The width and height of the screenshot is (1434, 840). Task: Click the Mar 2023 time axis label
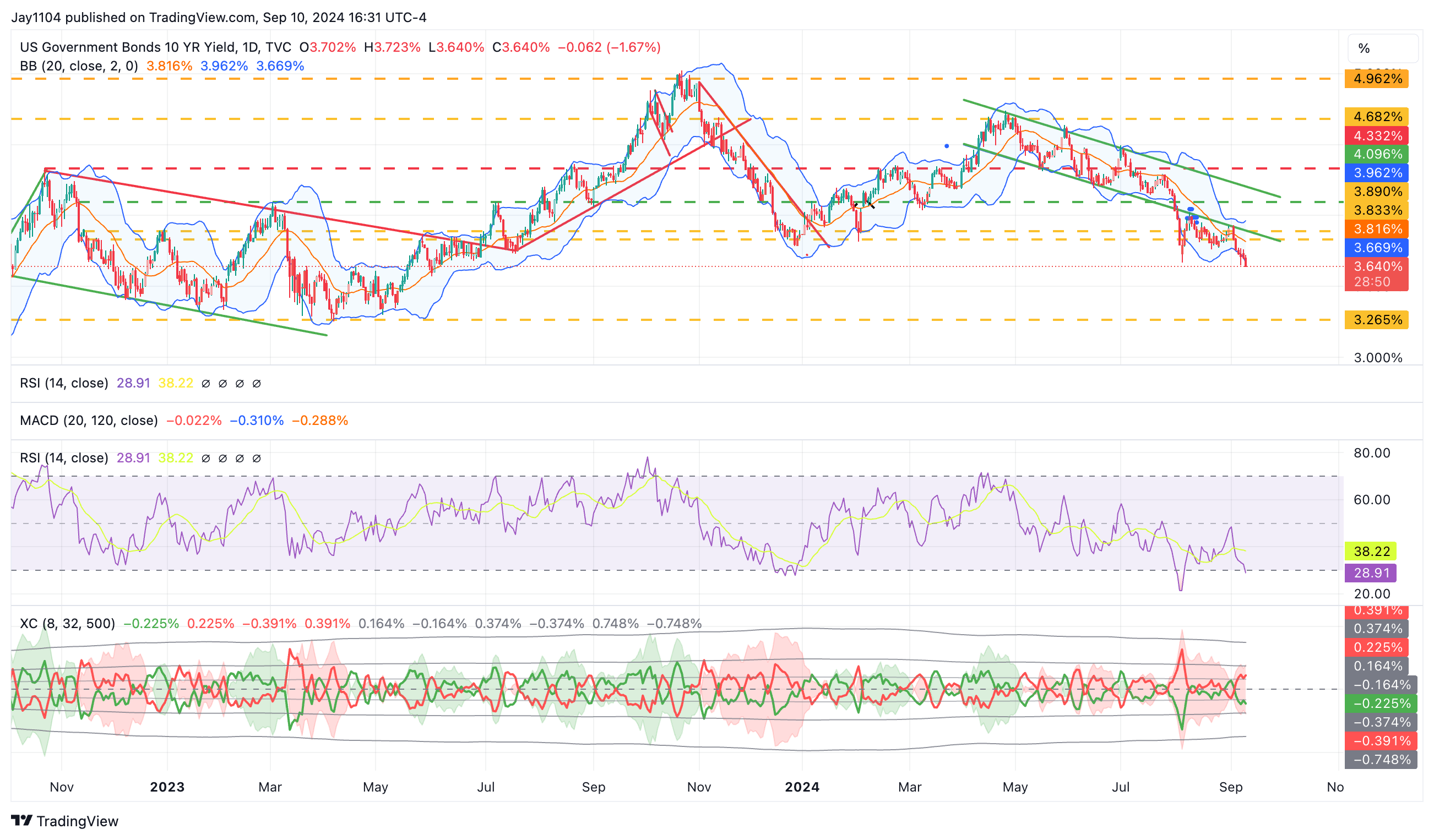pyautogui.click(x=270, y=787)
